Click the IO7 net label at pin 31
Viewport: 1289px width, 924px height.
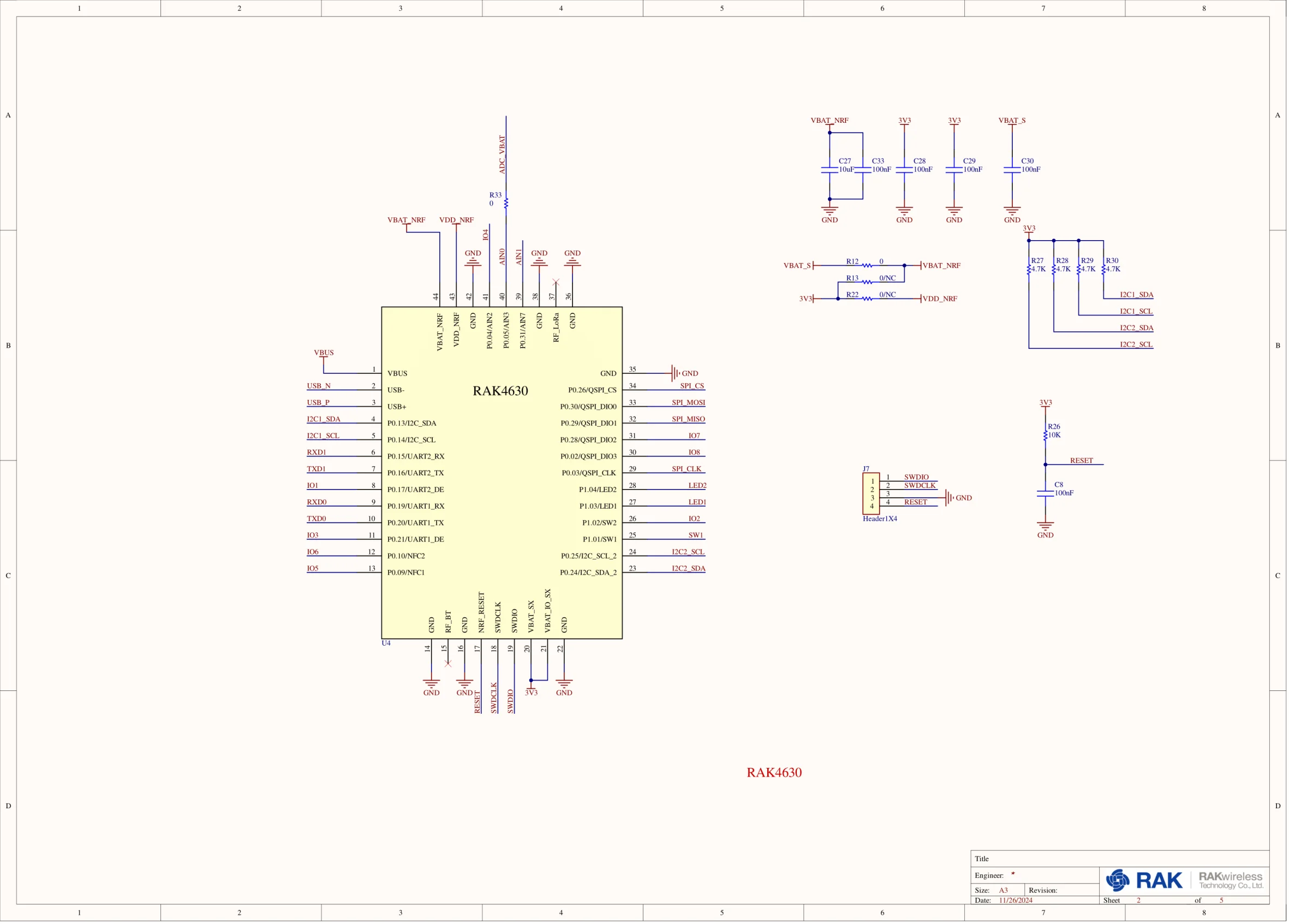tap(694, 436)
